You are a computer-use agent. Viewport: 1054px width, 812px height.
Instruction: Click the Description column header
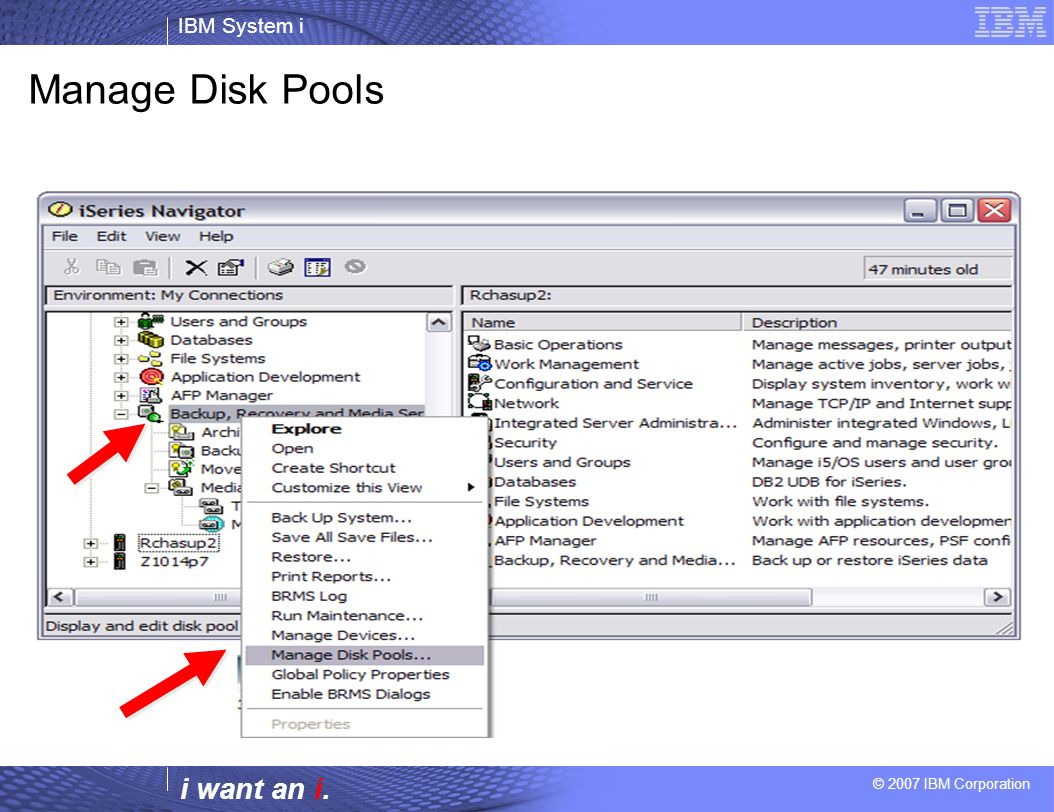tap(877, 323)
